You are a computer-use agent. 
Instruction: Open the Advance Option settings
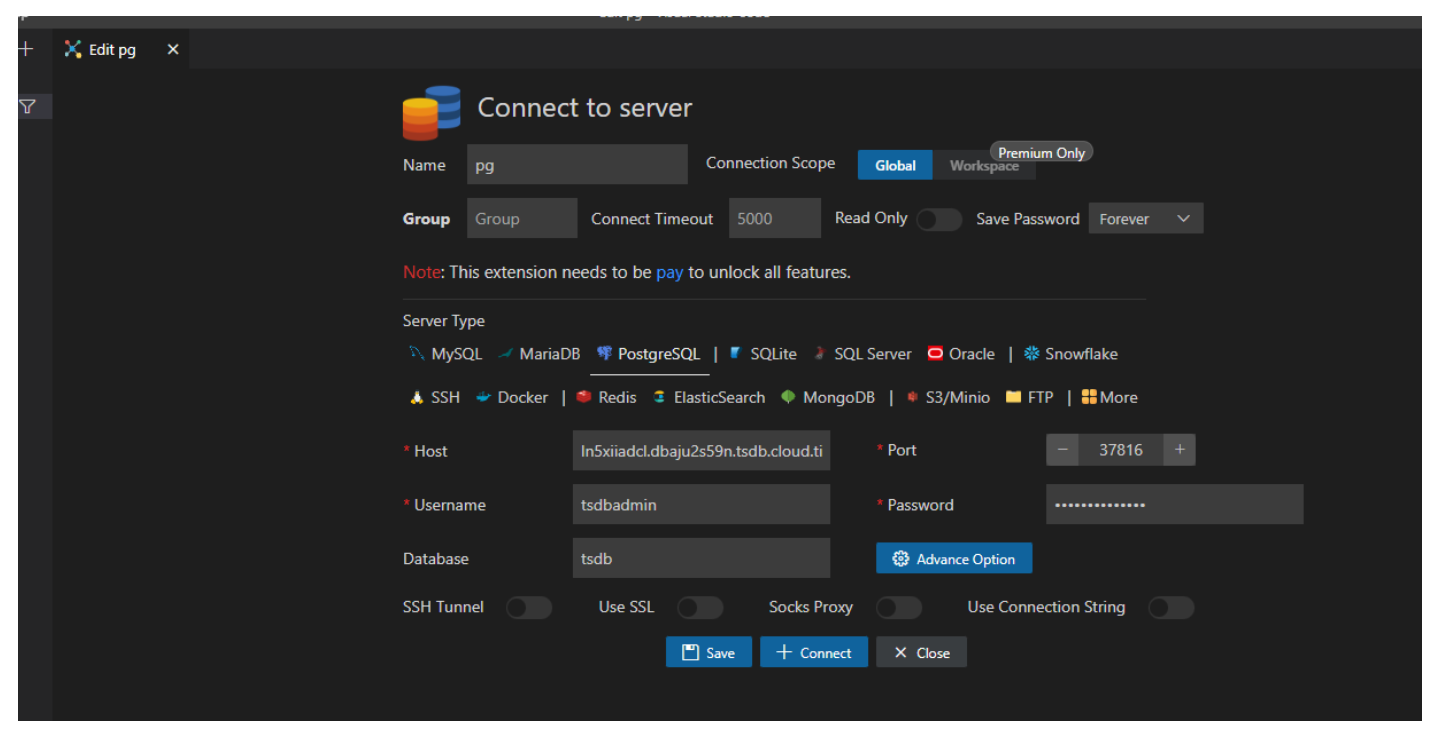pos(953,559)
